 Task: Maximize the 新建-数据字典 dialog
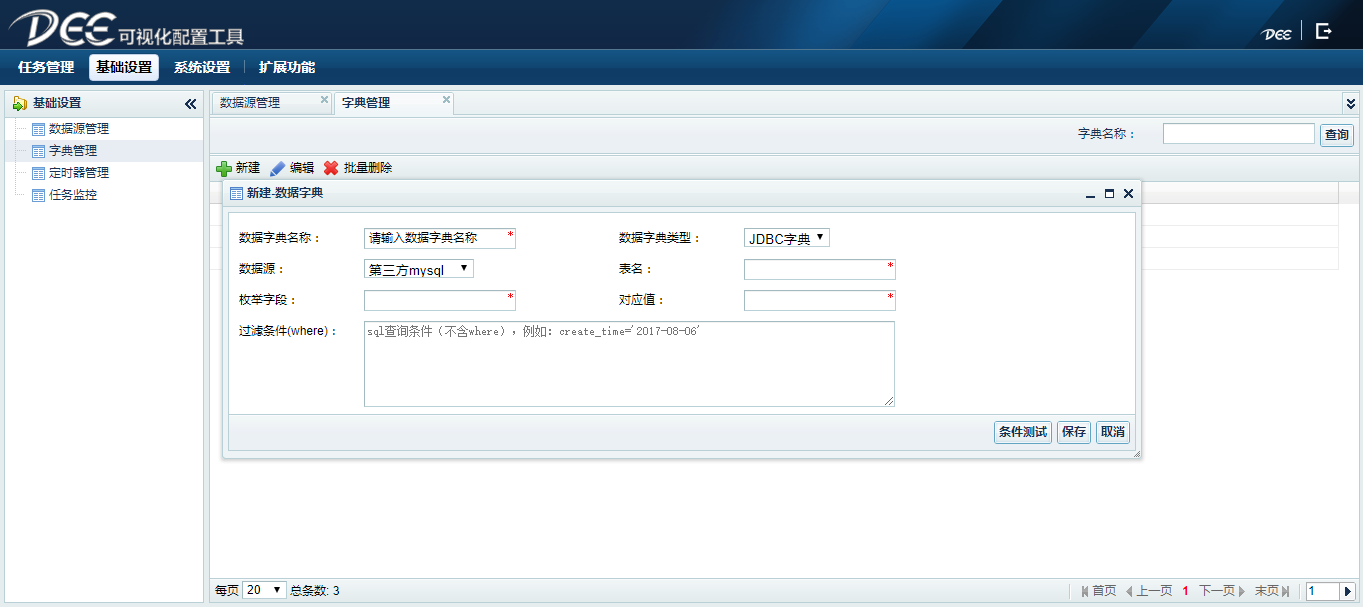1109,194
